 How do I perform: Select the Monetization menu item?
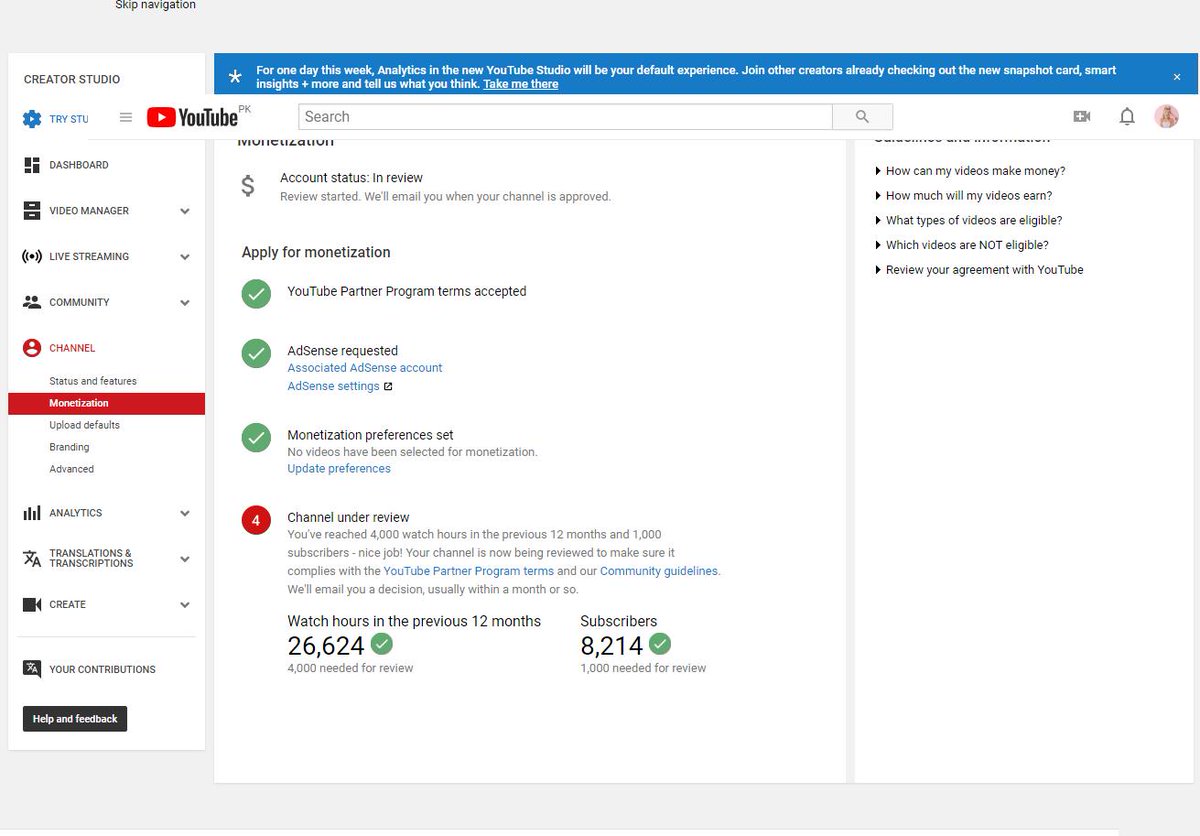pyautogui.click(x=106, y=403)
